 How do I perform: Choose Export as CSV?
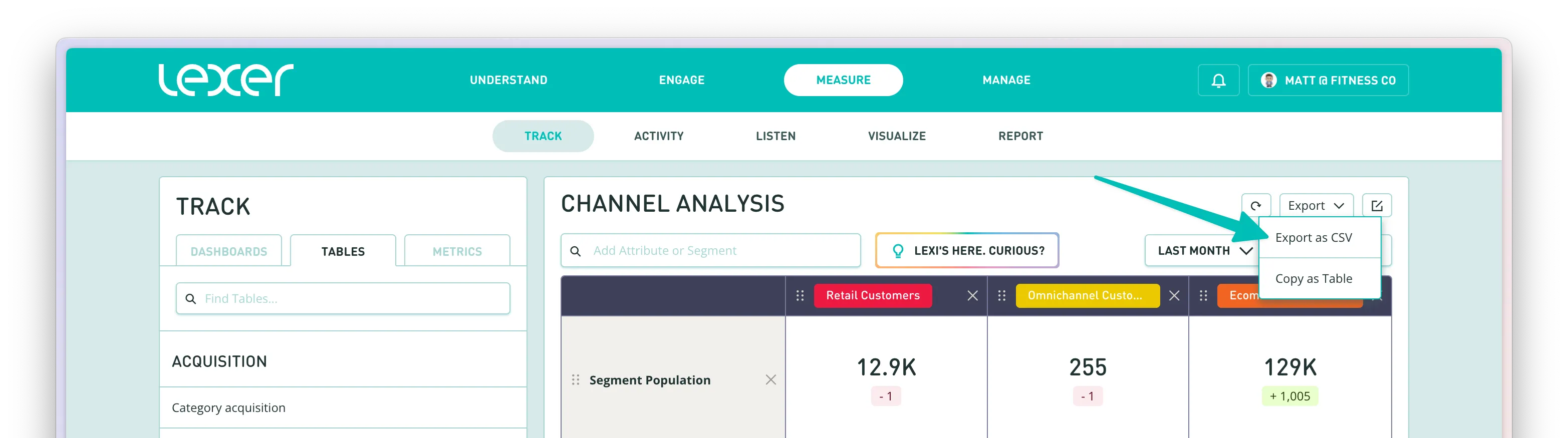coord(1319,238)
